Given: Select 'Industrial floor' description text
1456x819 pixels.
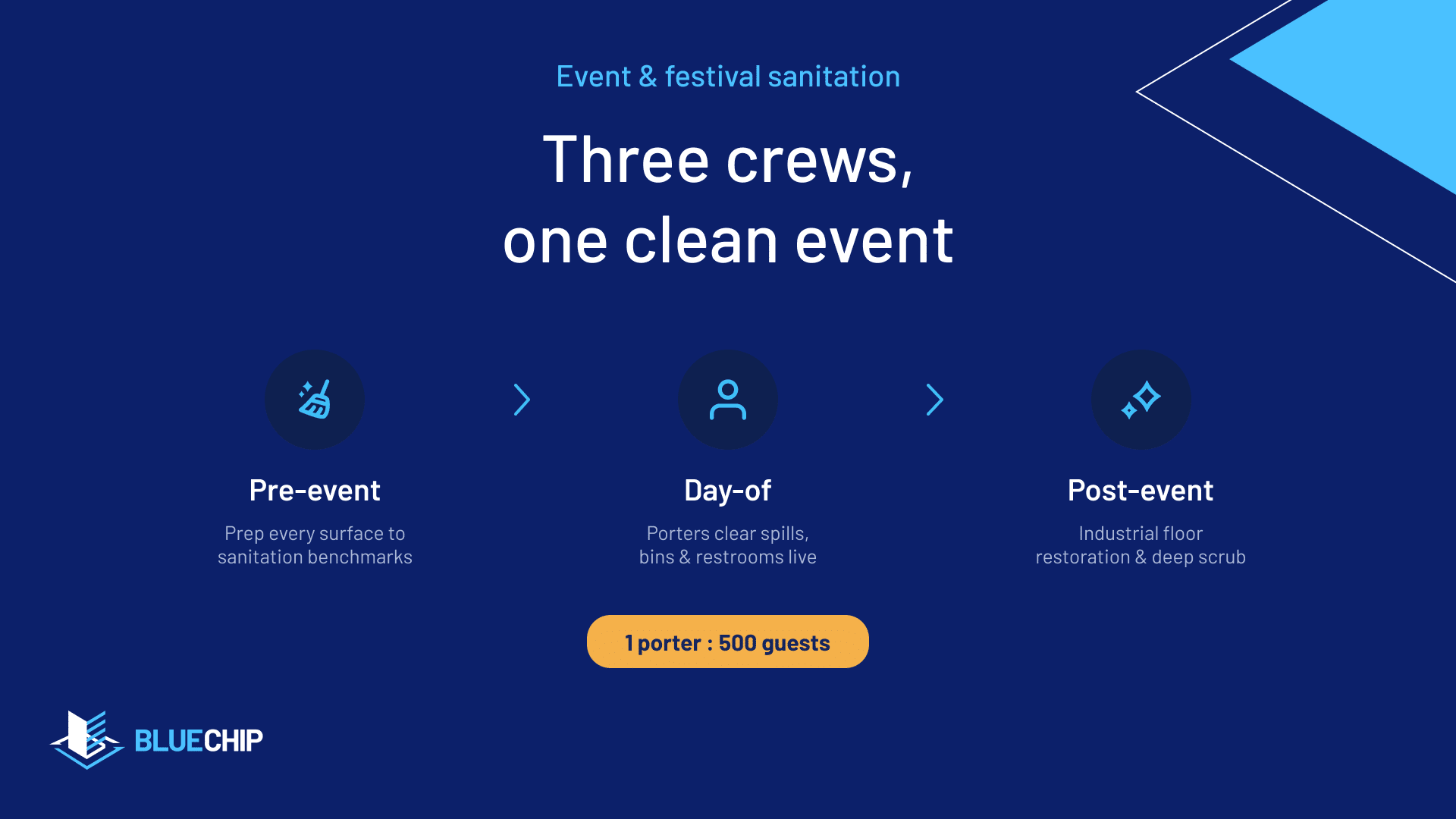Looking at the screenshot, I should coord(1141,533).
